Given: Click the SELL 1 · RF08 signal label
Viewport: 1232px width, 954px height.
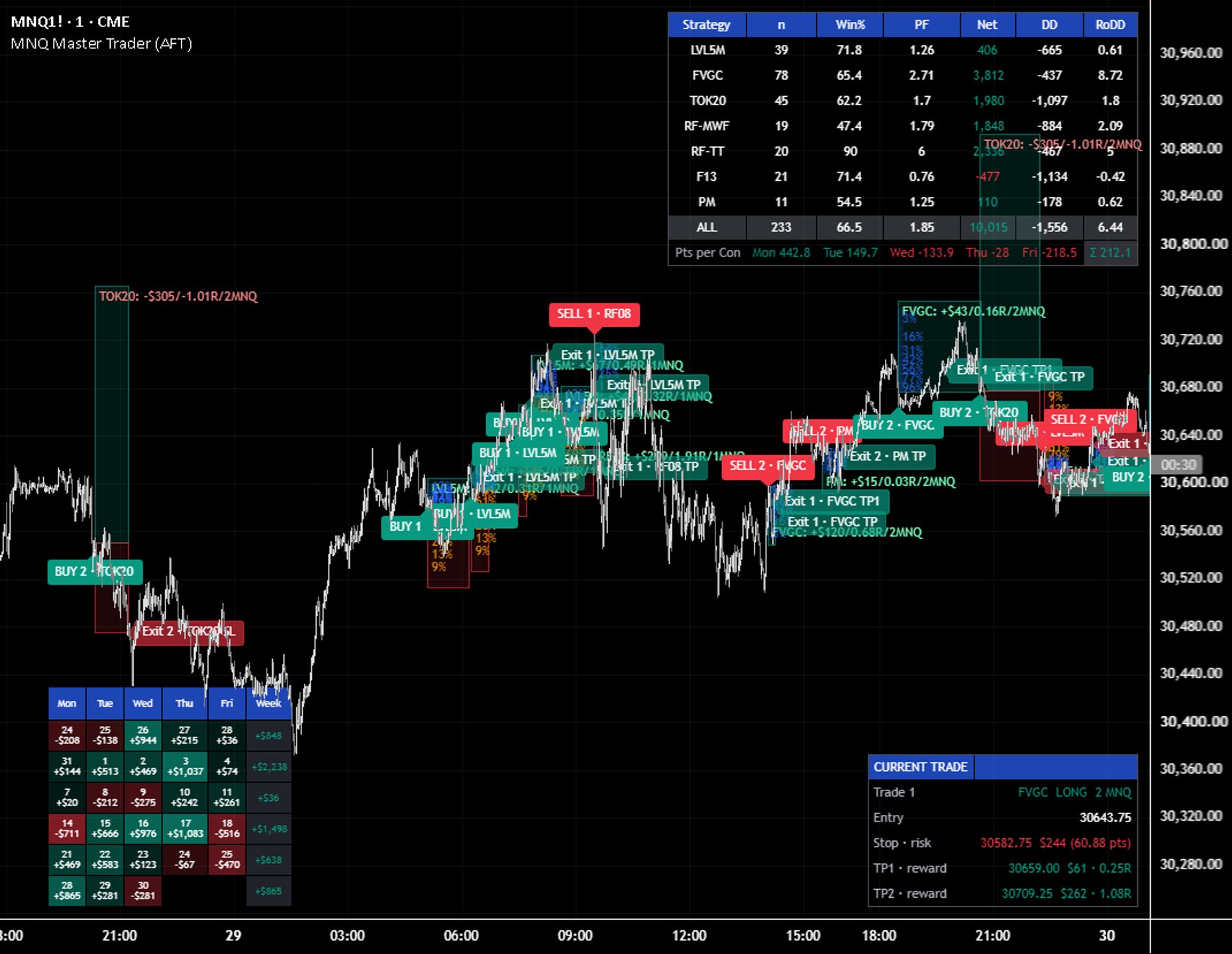Looking at the screenshot, I should click(x=594, y=314).
